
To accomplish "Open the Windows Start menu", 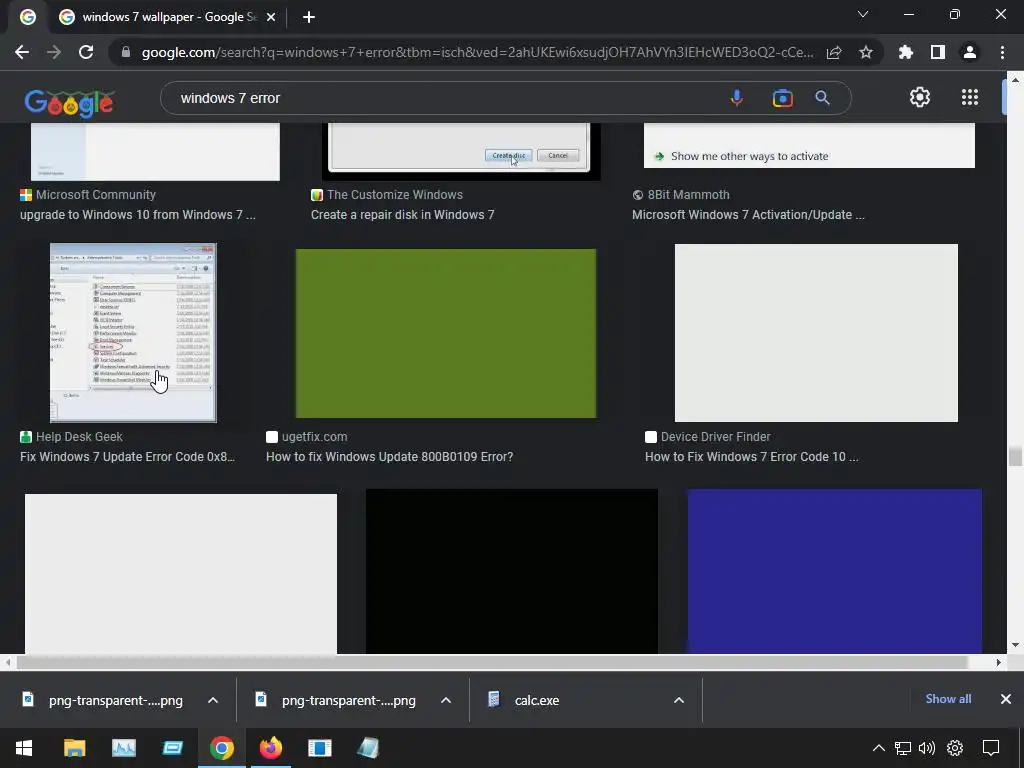I will tap(24, 748).
